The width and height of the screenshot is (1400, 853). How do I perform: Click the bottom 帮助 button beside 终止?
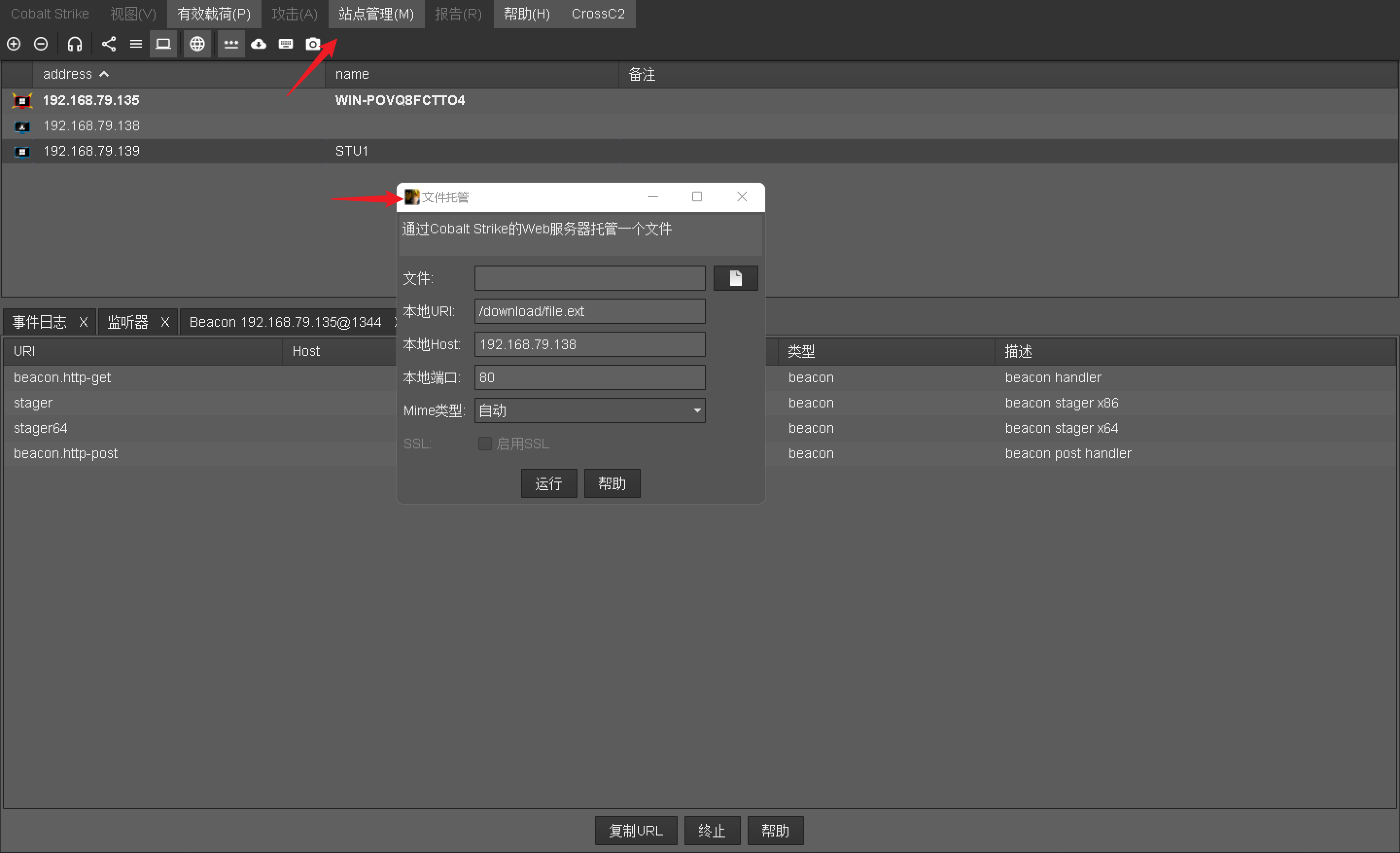click(775, 830)
